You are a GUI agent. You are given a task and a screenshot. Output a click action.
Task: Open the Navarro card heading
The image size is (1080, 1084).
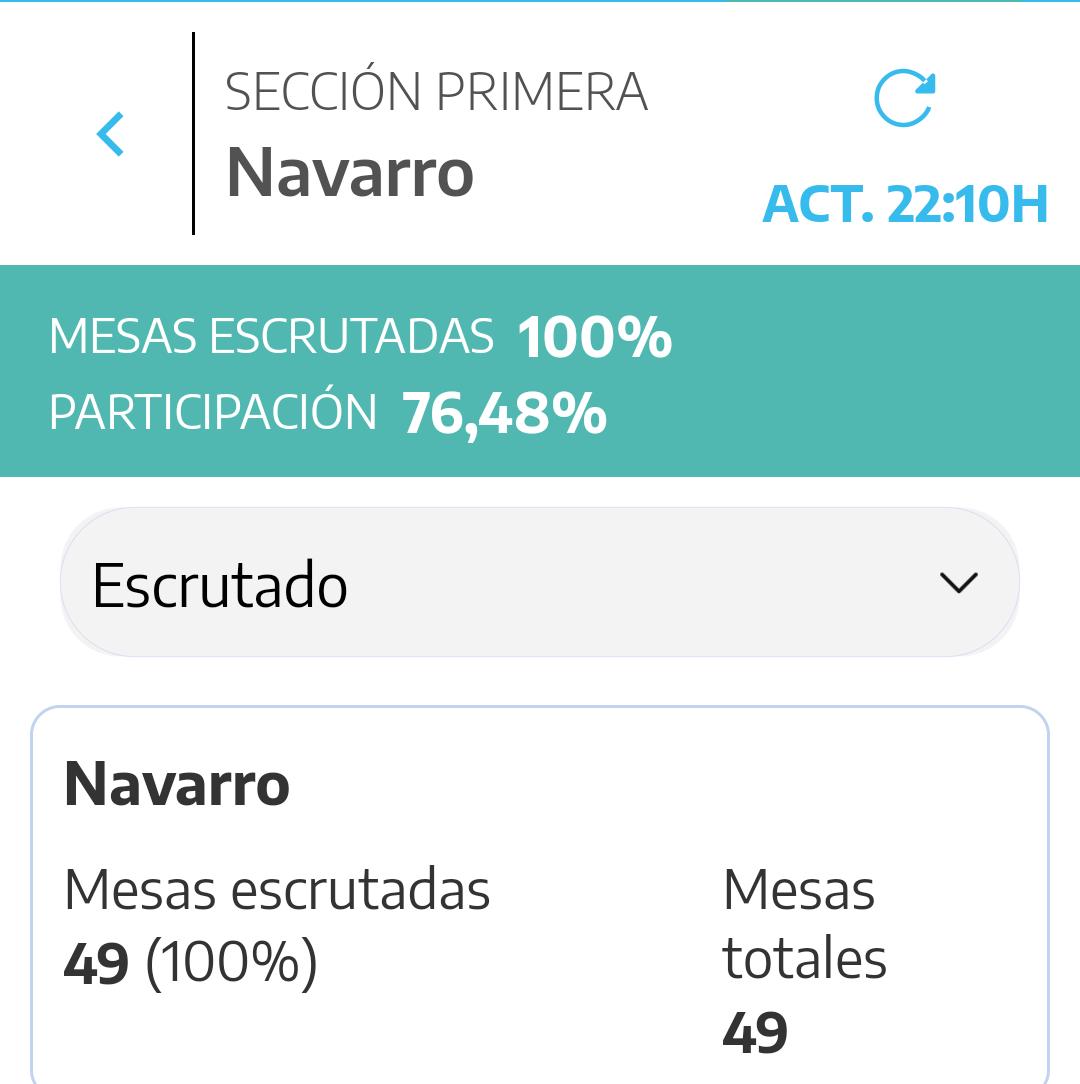pyautogui.click(x=177, y=784)
